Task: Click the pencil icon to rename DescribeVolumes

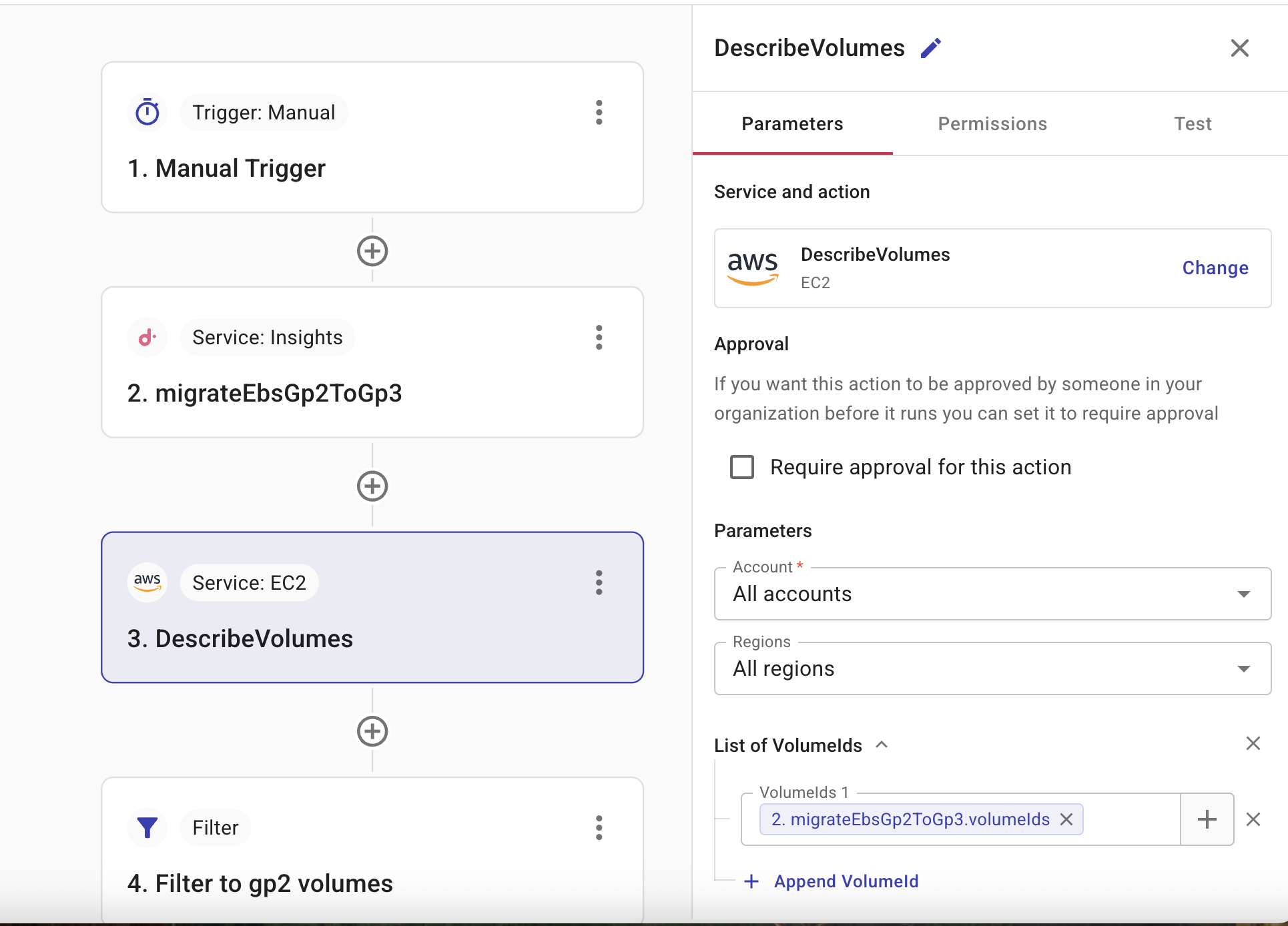Action: (x=930, y=48)
